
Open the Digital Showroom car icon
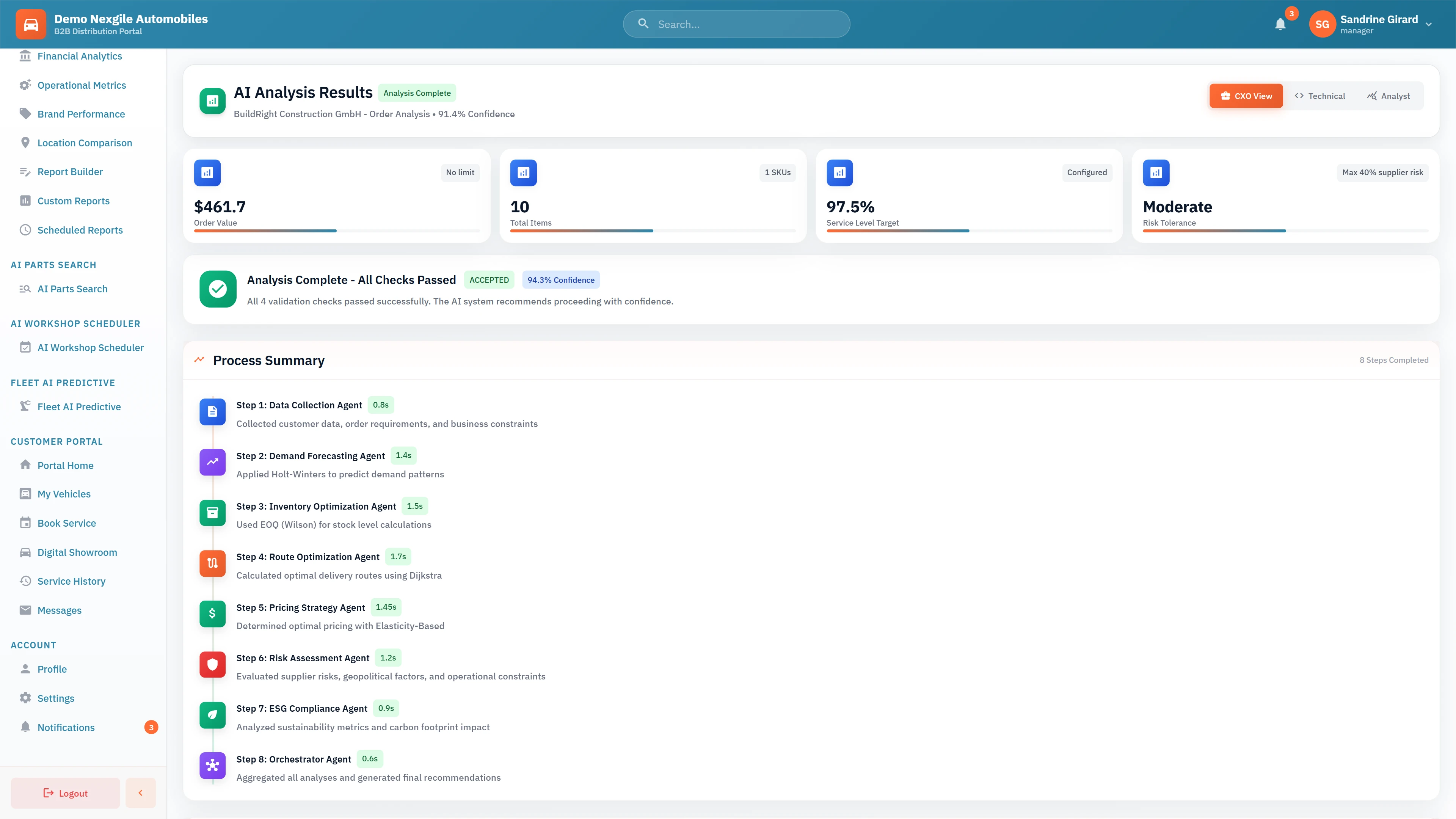pyautogui.click(x=25, y=552)
